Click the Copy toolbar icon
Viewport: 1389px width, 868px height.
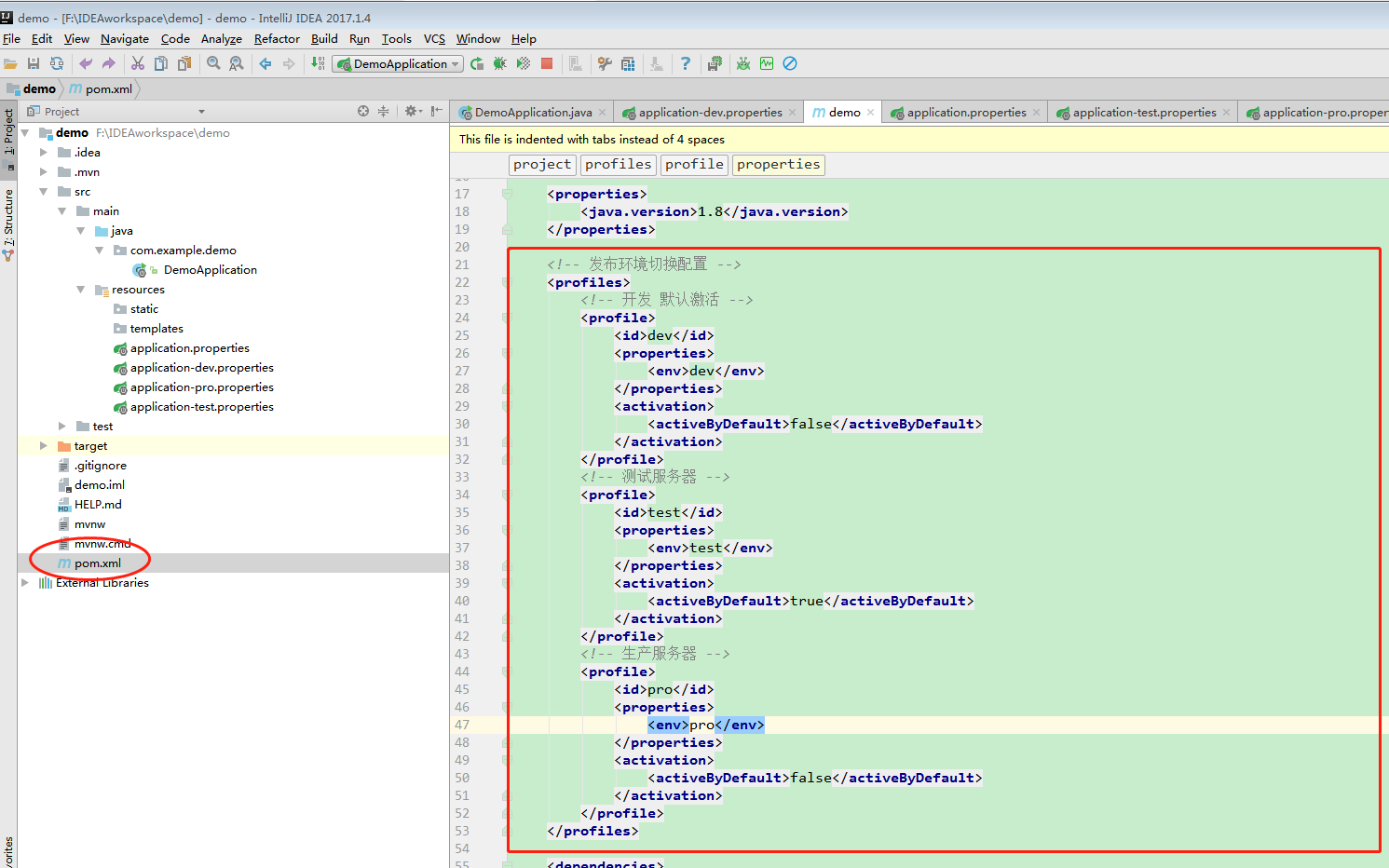(x=161, y=63)
